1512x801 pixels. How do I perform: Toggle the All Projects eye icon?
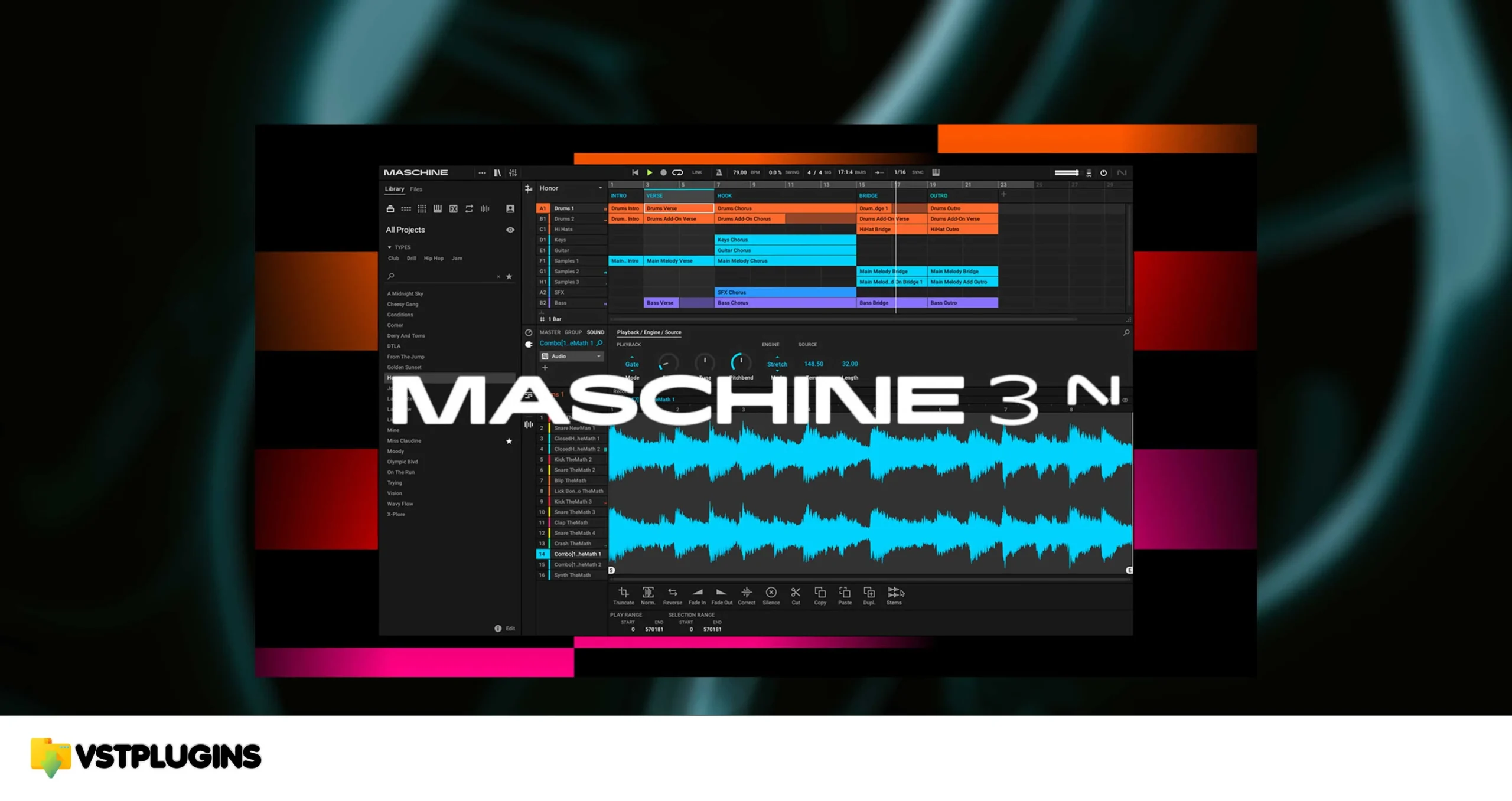point(510,230)
